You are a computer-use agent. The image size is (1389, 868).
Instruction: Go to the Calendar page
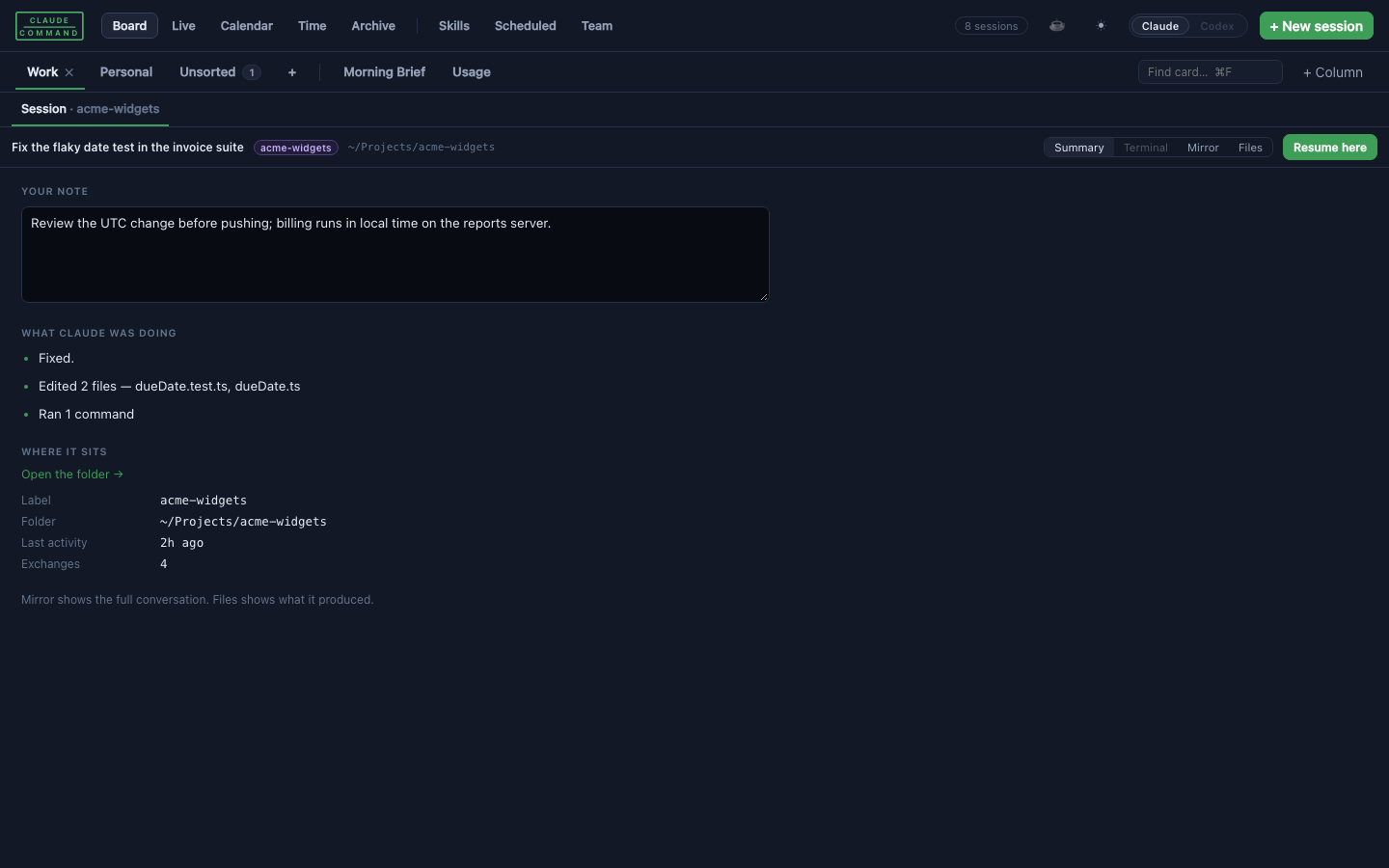click(247, 26)
